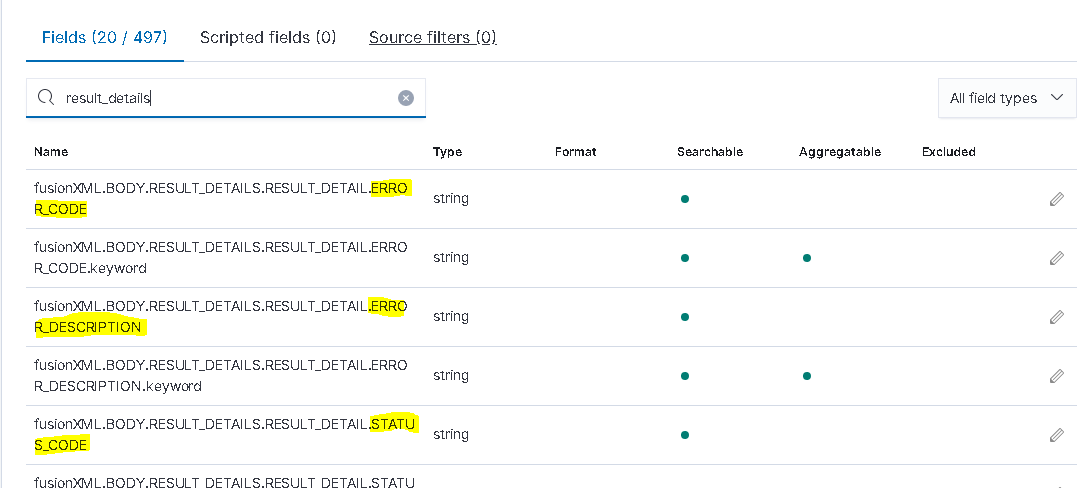This screenshot has height=488, width=1081.
Task: Edit the ERROR_CODE field with pencil icon
Action: [1056, 199]
